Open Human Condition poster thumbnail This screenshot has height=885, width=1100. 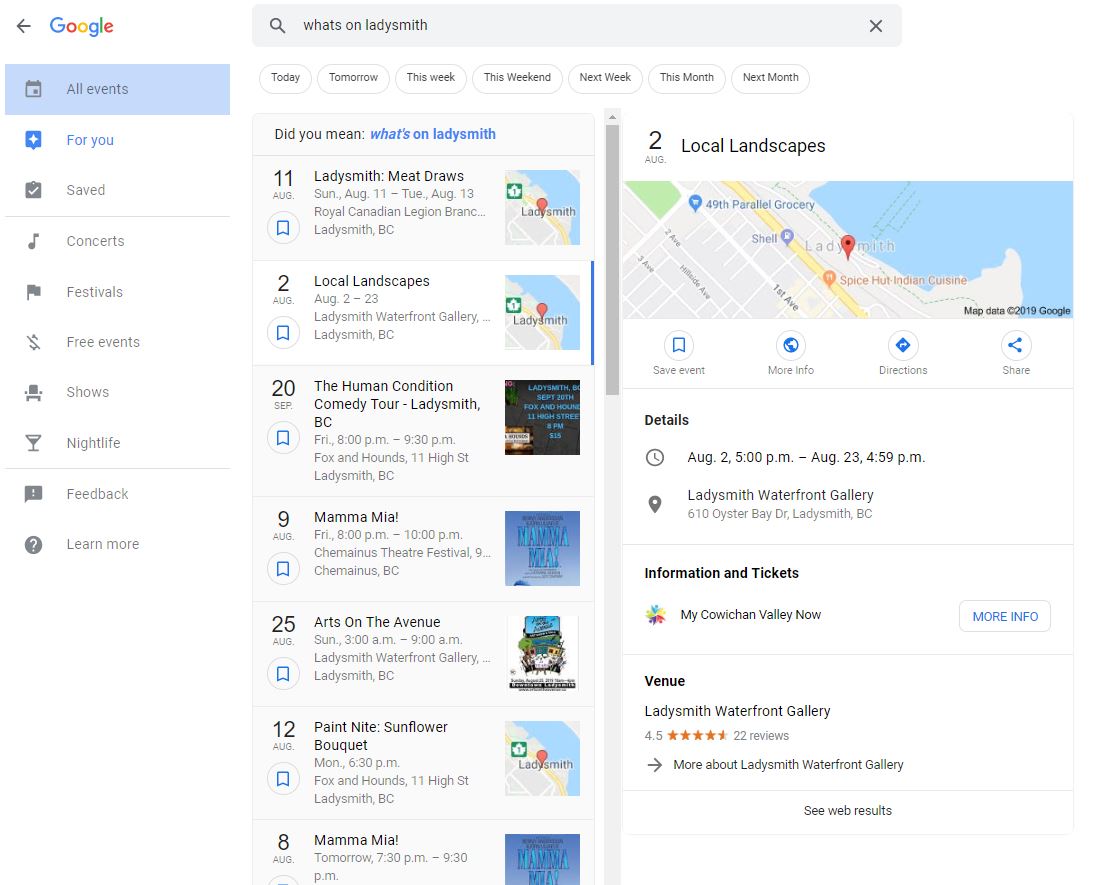click(x=542, y=417)
